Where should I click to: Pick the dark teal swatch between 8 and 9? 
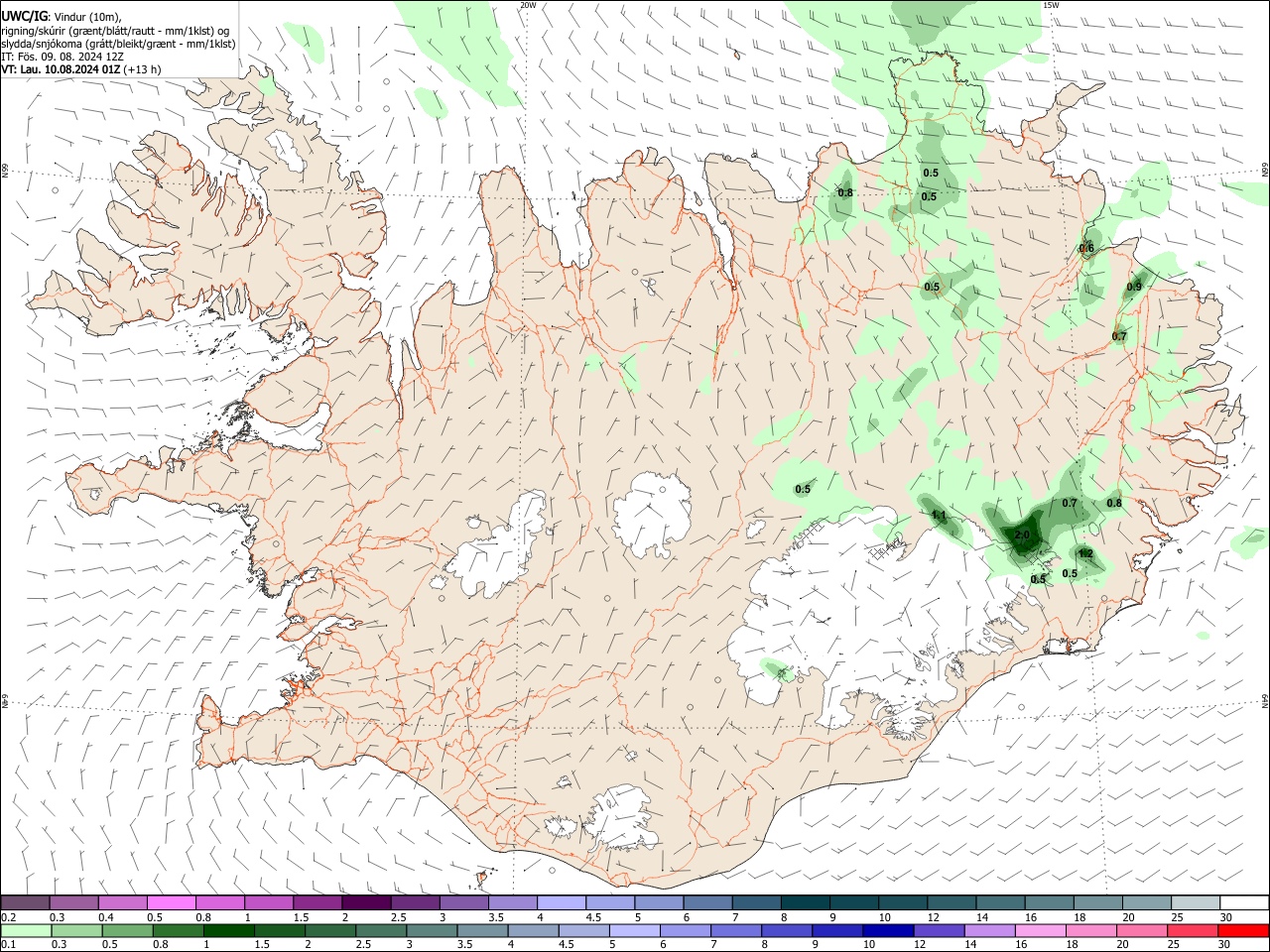coord(805,903)
